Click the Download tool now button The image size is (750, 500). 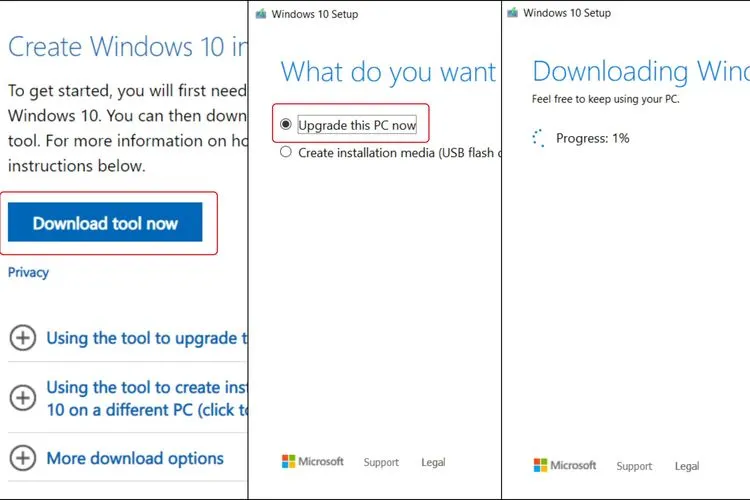105,223
